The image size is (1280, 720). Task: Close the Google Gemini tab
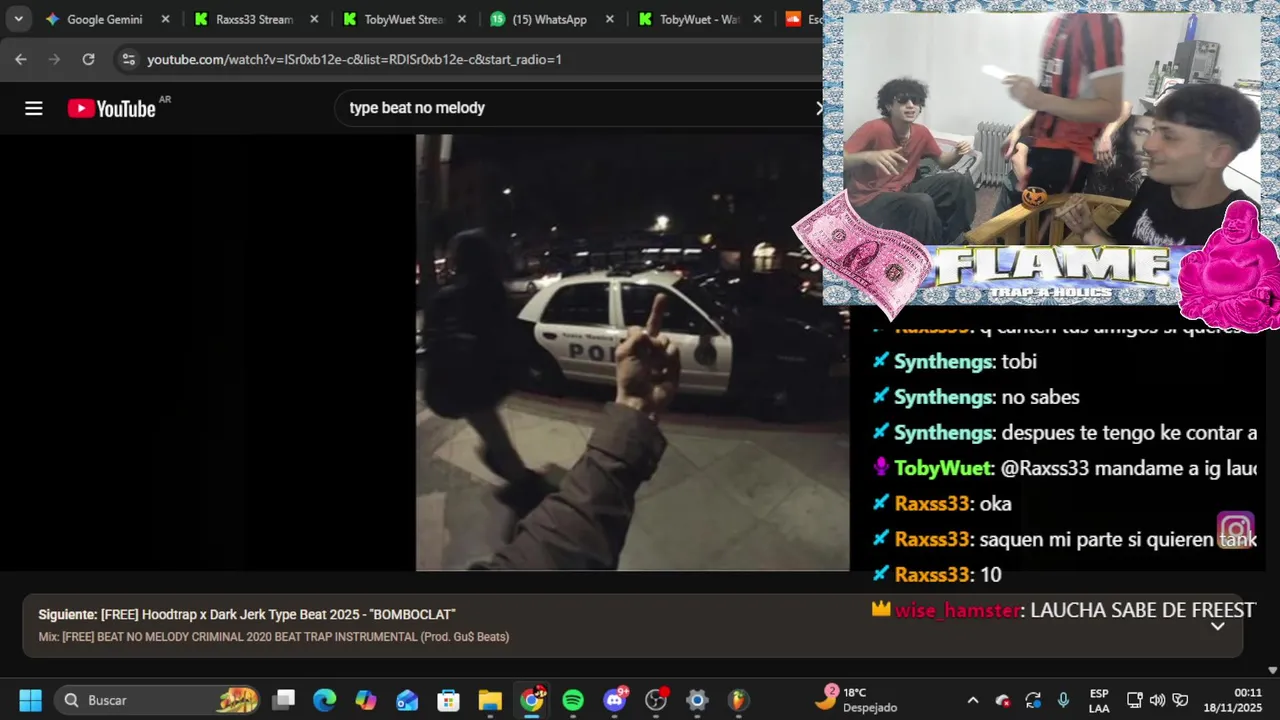tap(165, 19)
